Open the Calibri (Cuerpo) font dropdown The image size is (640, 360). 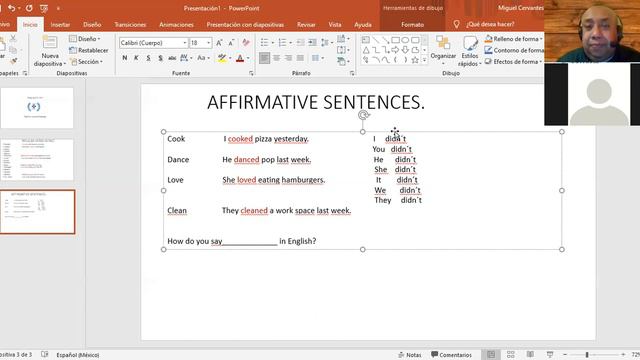click(x=184, y=42)
